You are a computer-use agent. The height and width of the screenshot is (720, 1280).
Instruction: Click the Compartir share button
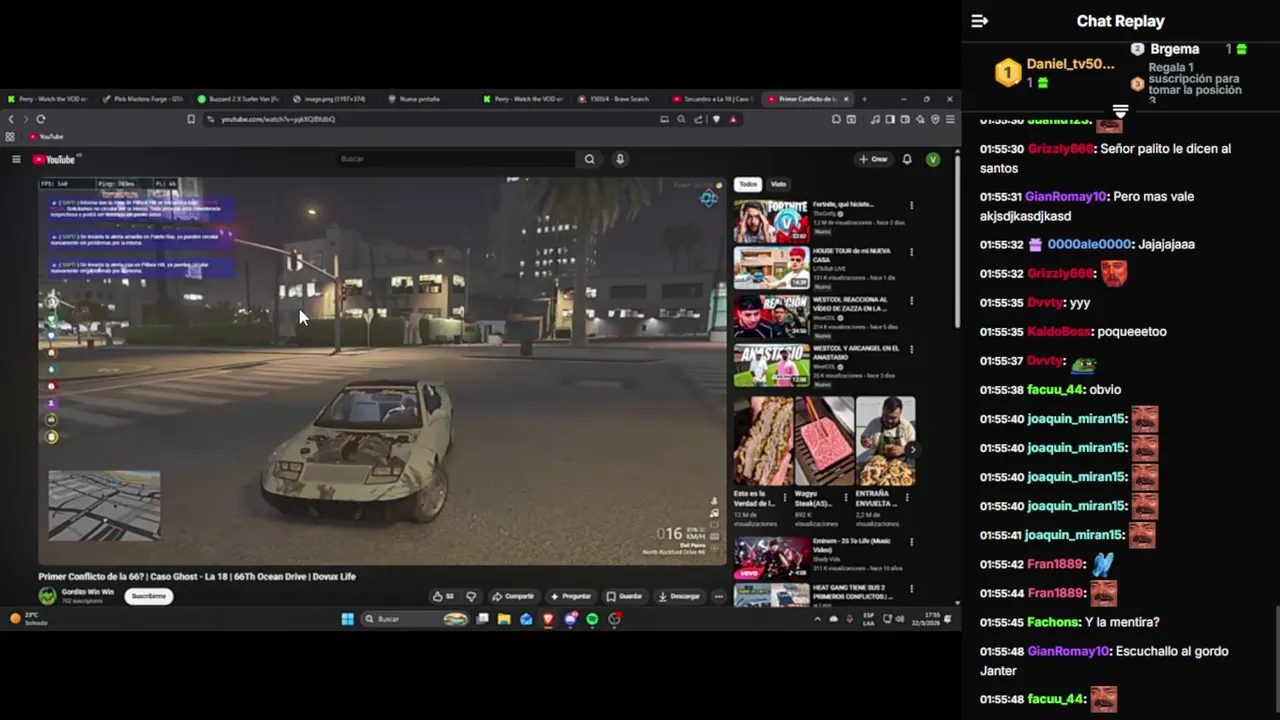[513, 596]
